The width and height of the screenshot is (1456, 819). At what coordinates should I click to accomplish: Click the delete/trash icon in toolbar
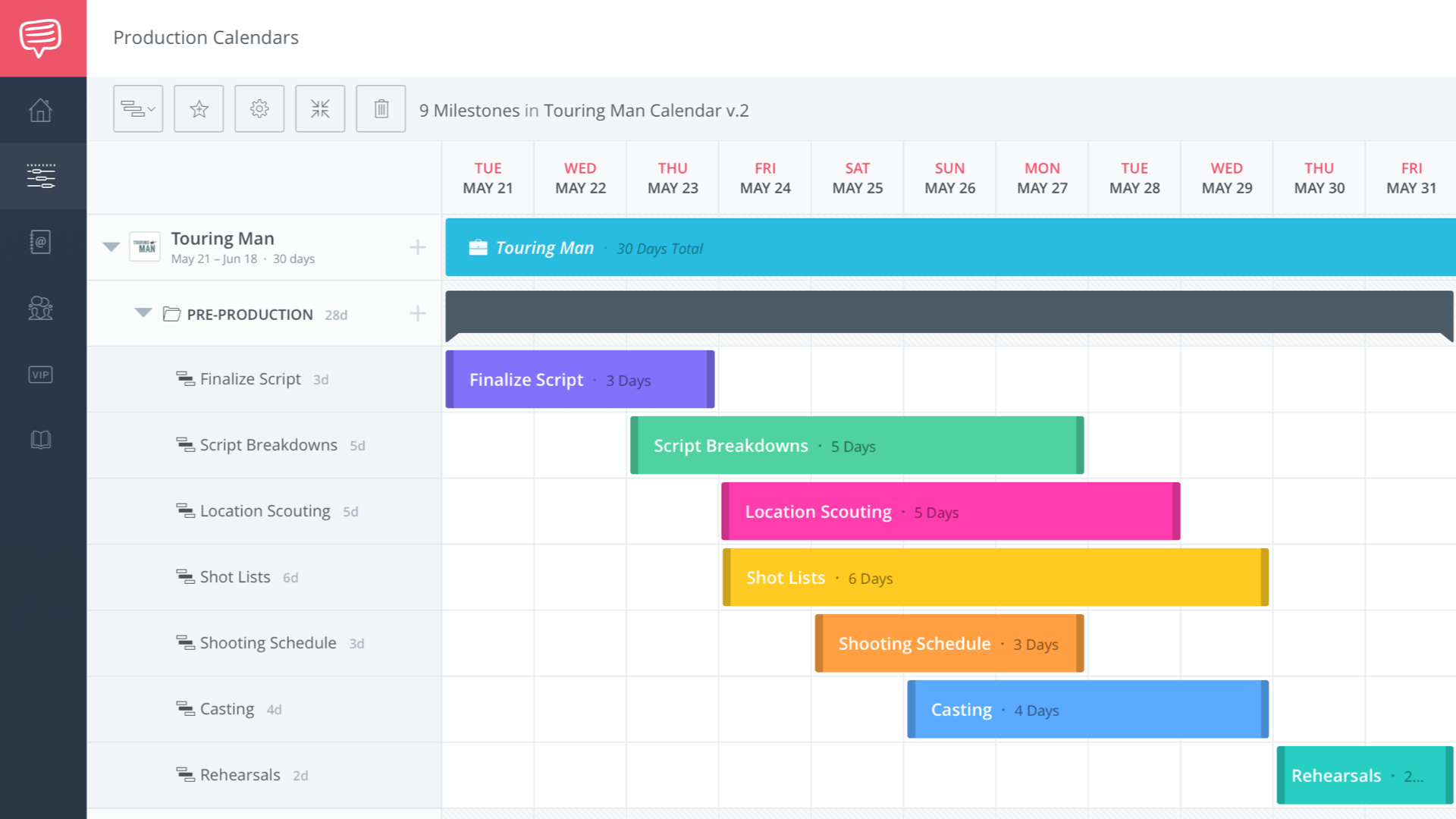380,108
